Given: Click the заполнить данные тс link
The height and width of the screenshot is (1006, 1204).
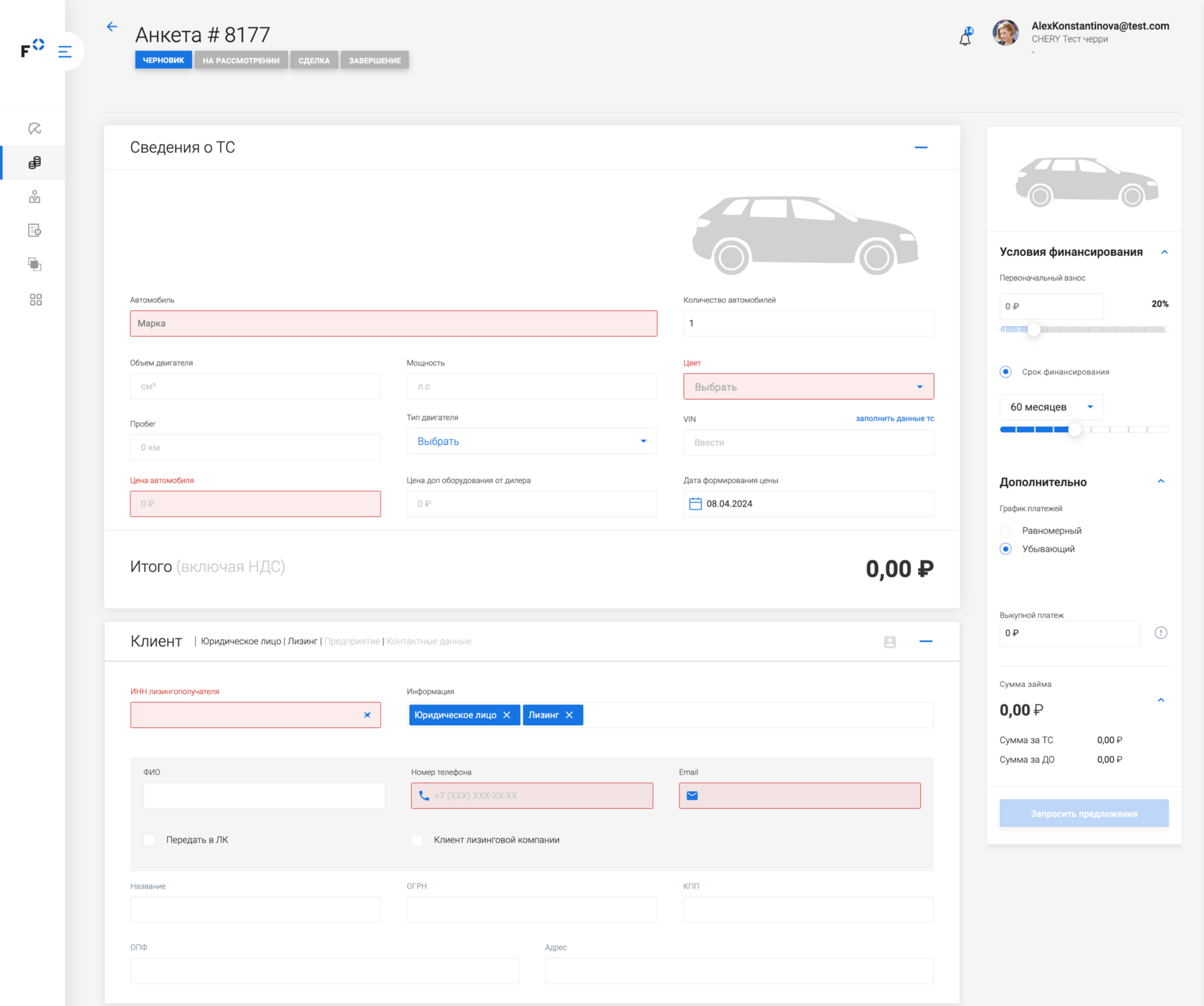Looking at the screenshot, I should coord(894,418).
